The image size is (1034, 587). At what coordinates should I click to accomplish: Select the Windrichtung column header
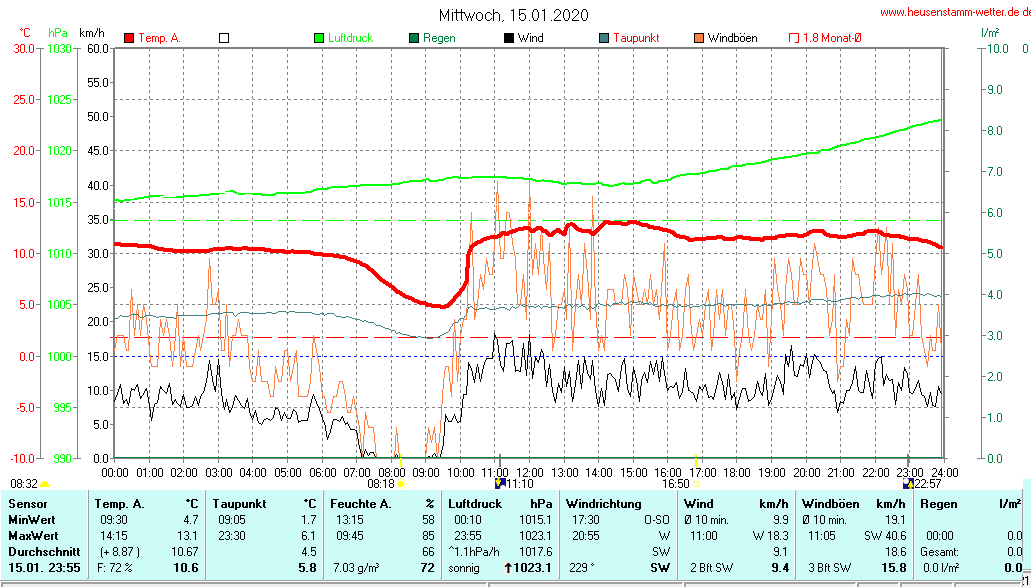pos(602,503)
